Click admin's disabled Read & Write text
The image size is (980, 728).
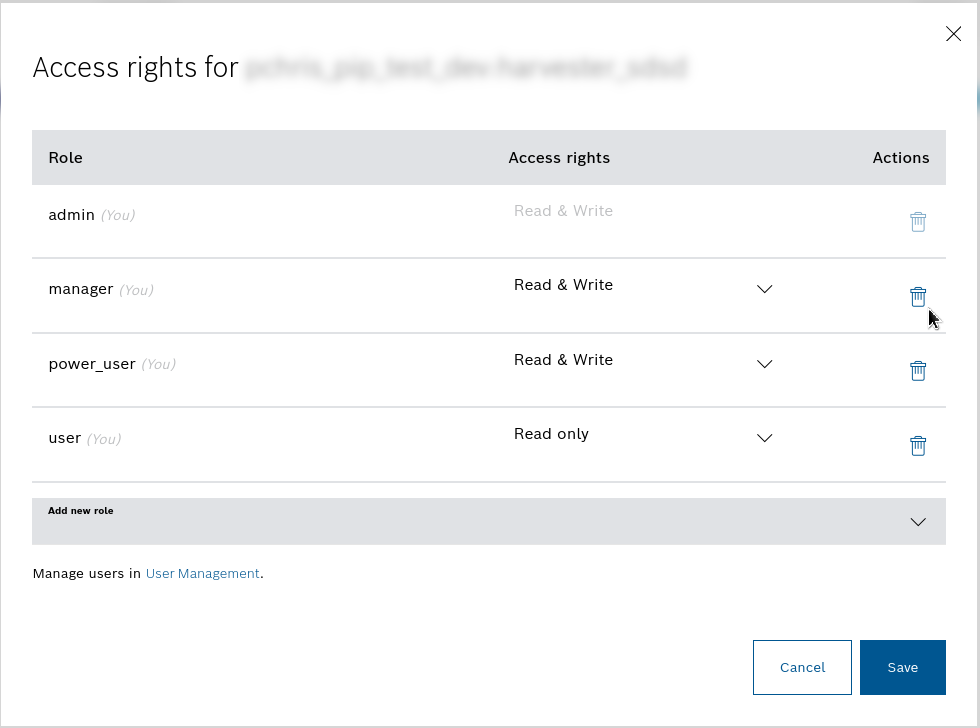pos(563,211)
